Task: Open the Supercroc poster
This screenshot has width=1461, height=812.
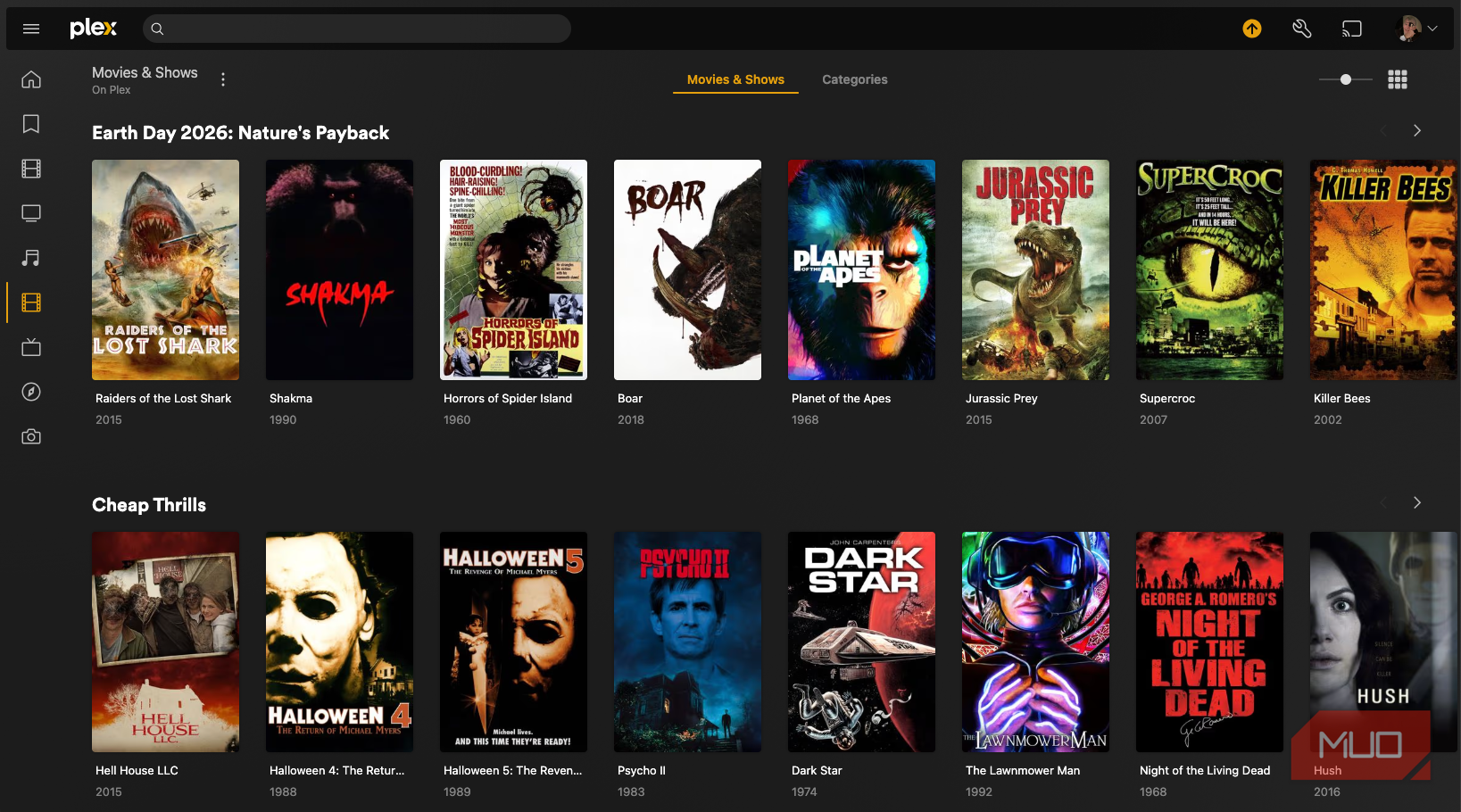Action: (1209, 269)
